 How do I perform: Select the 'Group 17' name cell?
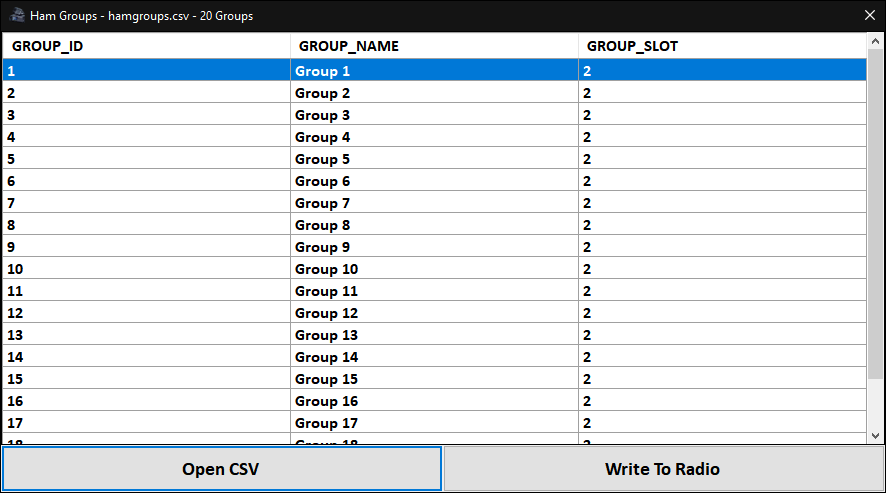(x=435, y=423)
